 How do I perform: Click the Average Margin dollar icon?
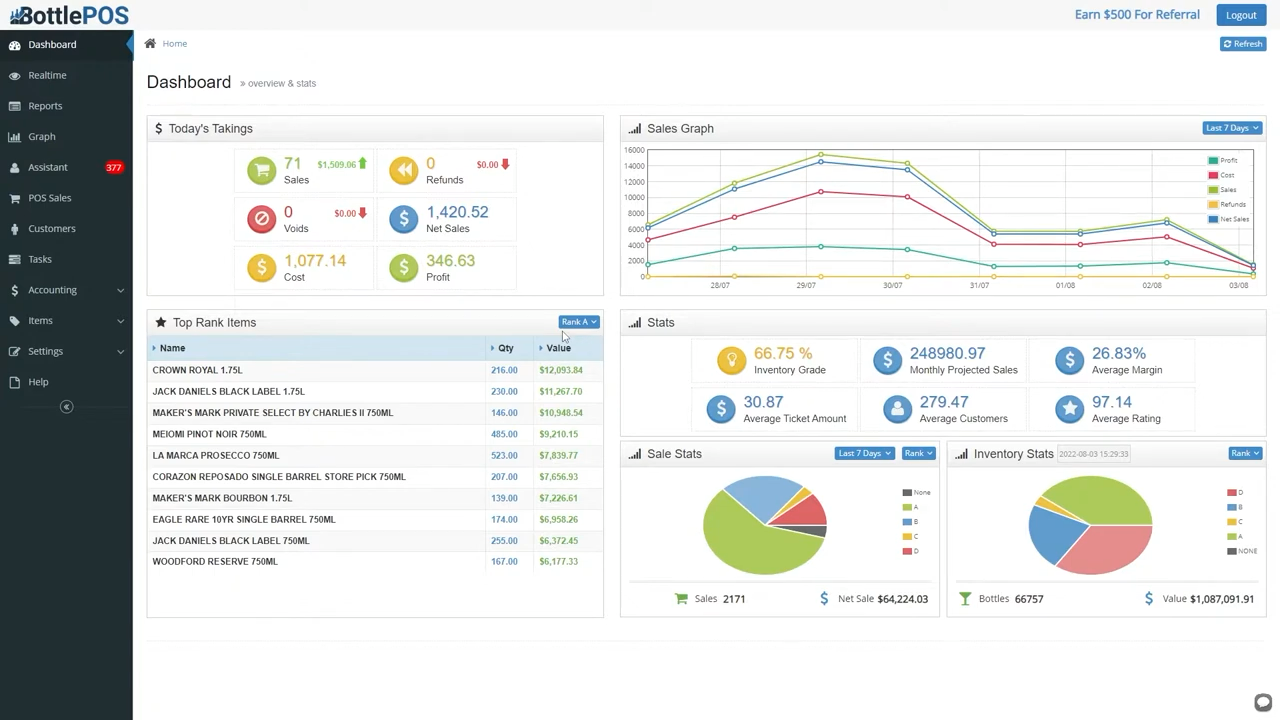point(1069,360)
